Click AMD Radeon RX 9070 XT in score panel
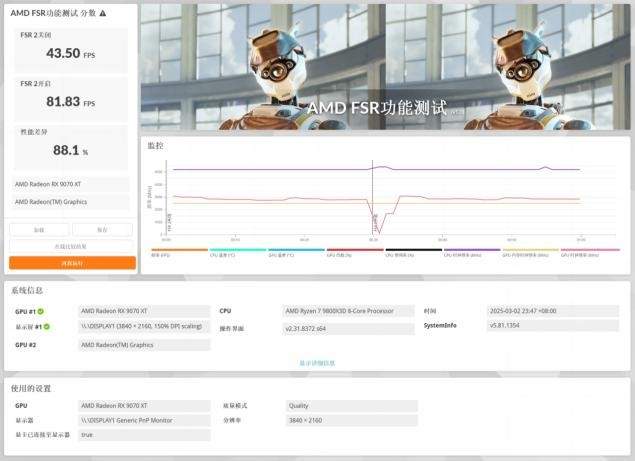 click(71, 184)
